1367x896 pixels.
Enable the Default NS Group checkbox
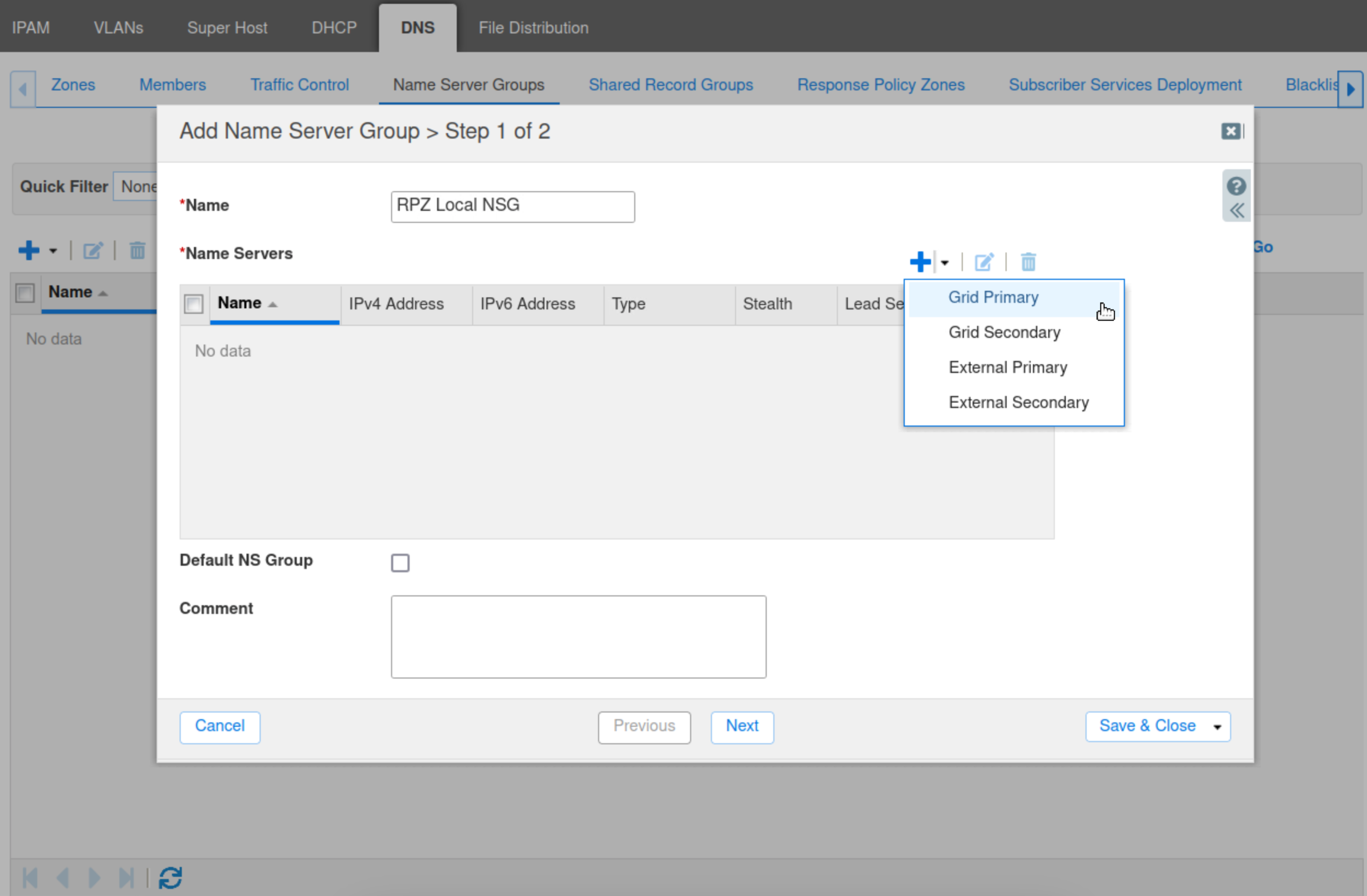[400, 562]
